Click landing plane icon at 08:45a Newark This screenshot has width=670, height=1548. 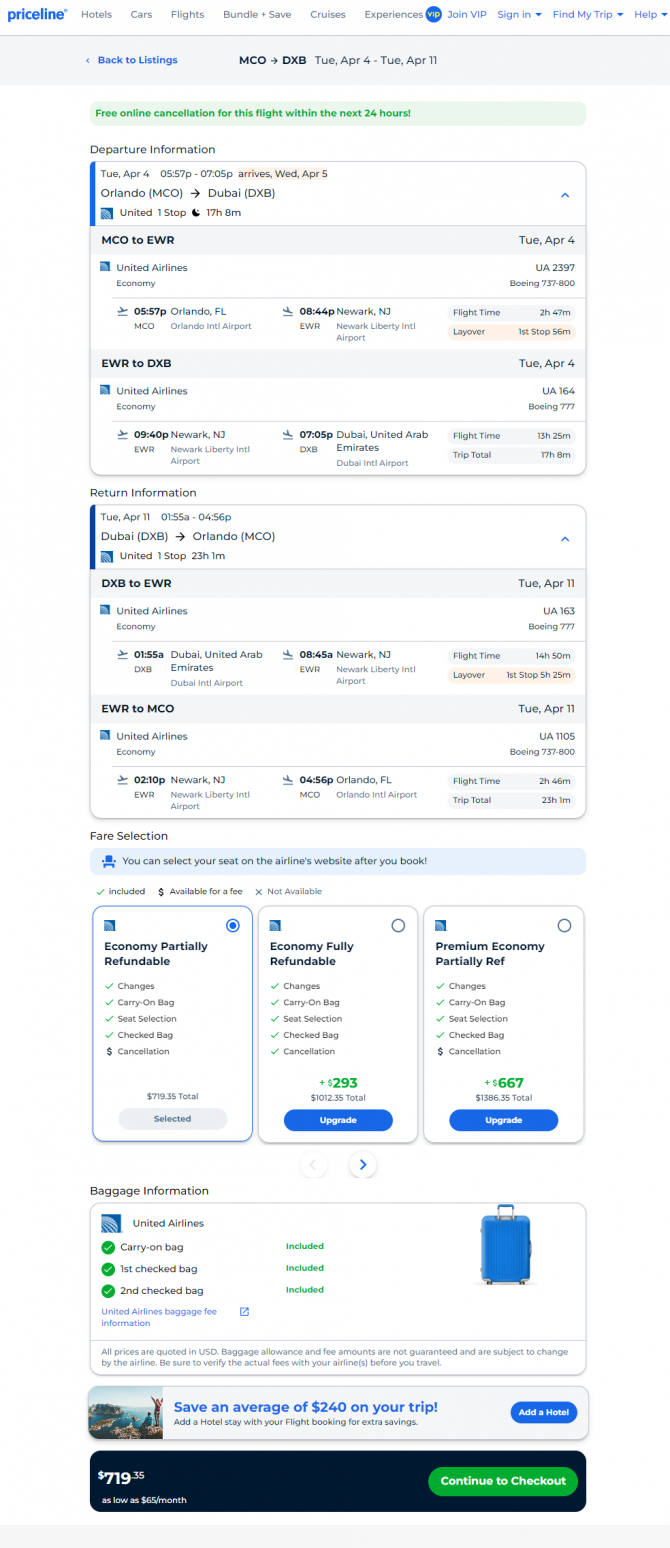click(289, 654)
